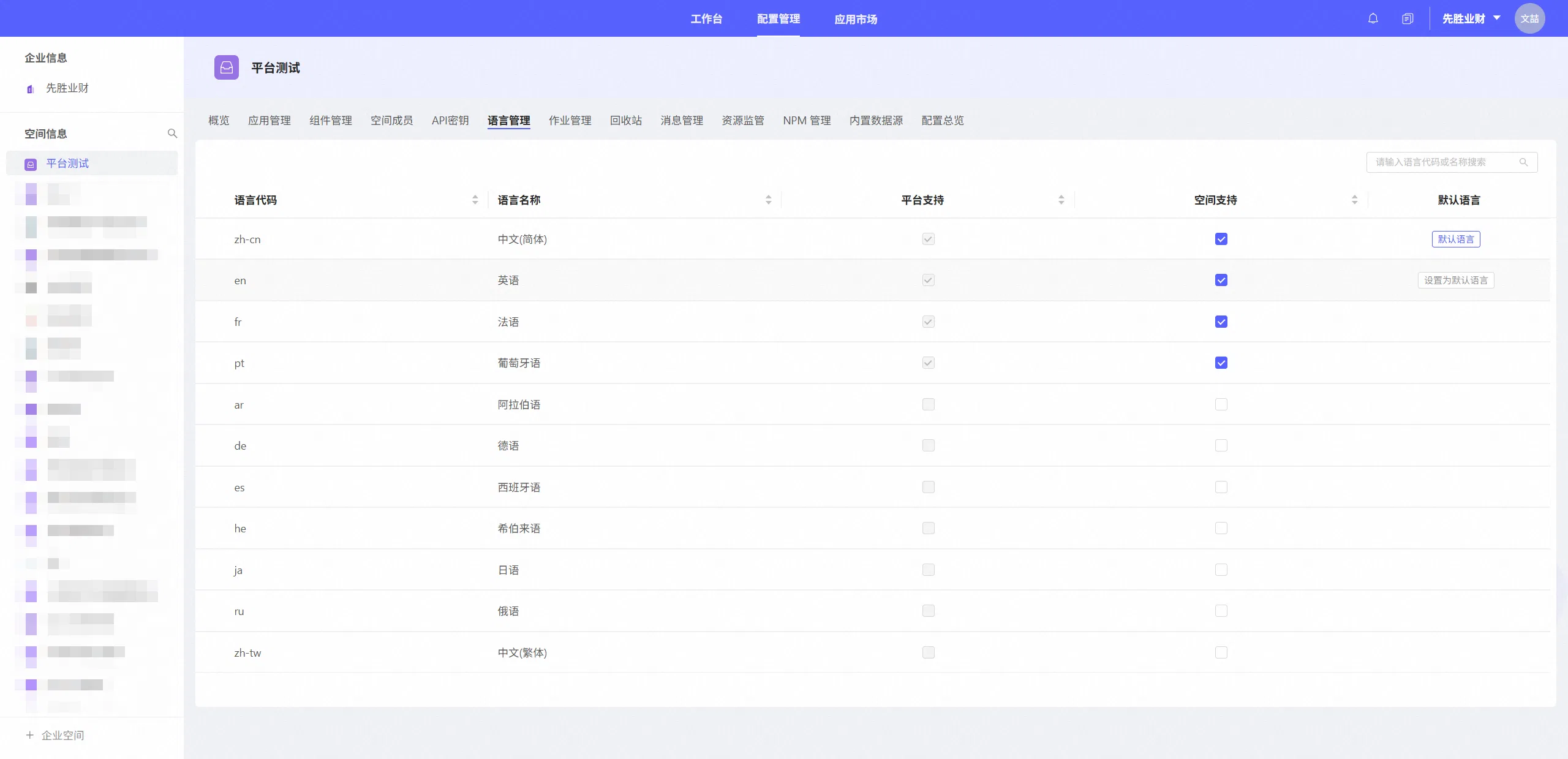Focus the language code search input
Screen dimensions: 1568x759
pos(1452,162)
